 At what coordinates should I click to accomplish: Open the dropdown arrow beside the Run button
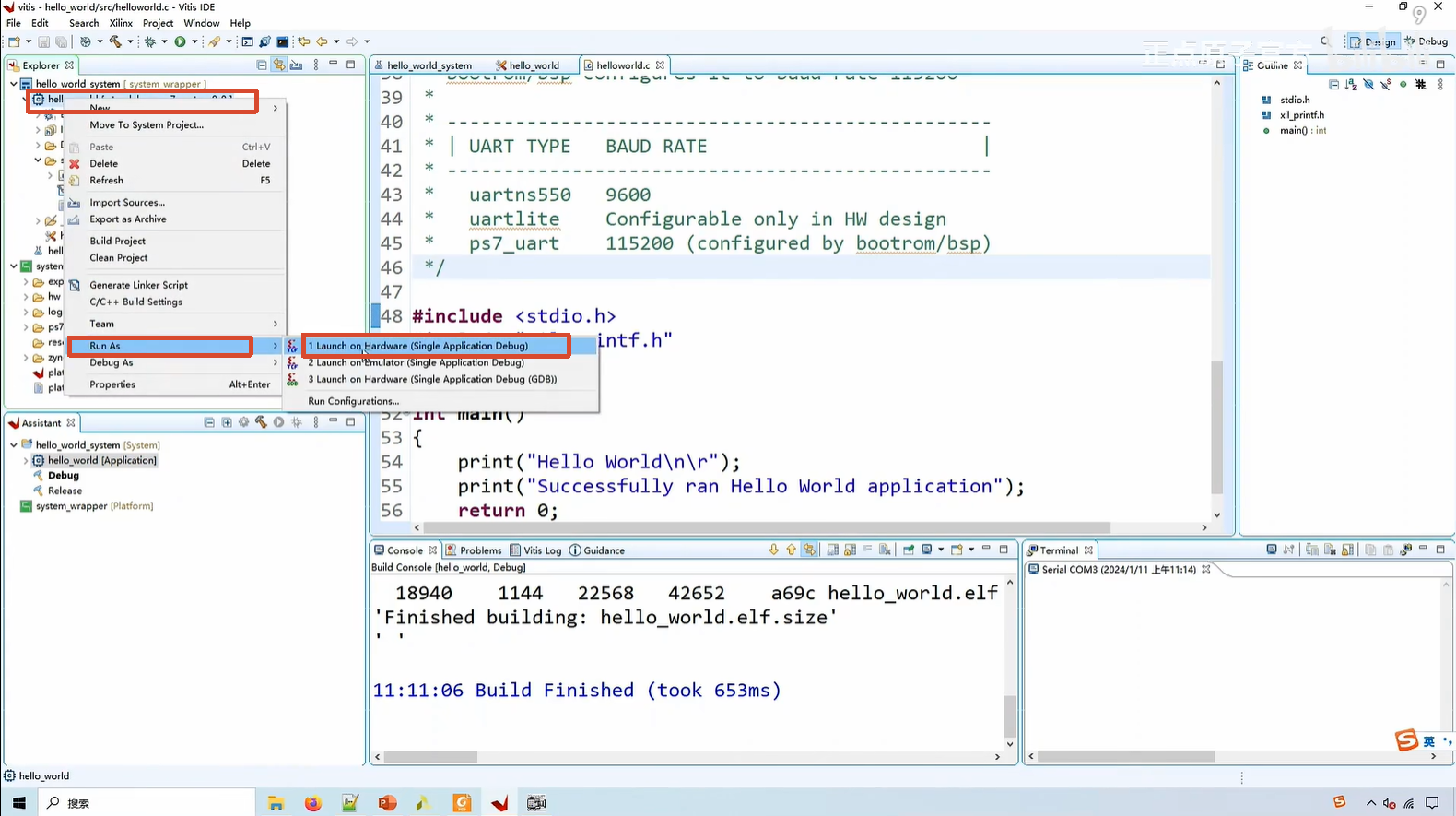pos(194,41)
